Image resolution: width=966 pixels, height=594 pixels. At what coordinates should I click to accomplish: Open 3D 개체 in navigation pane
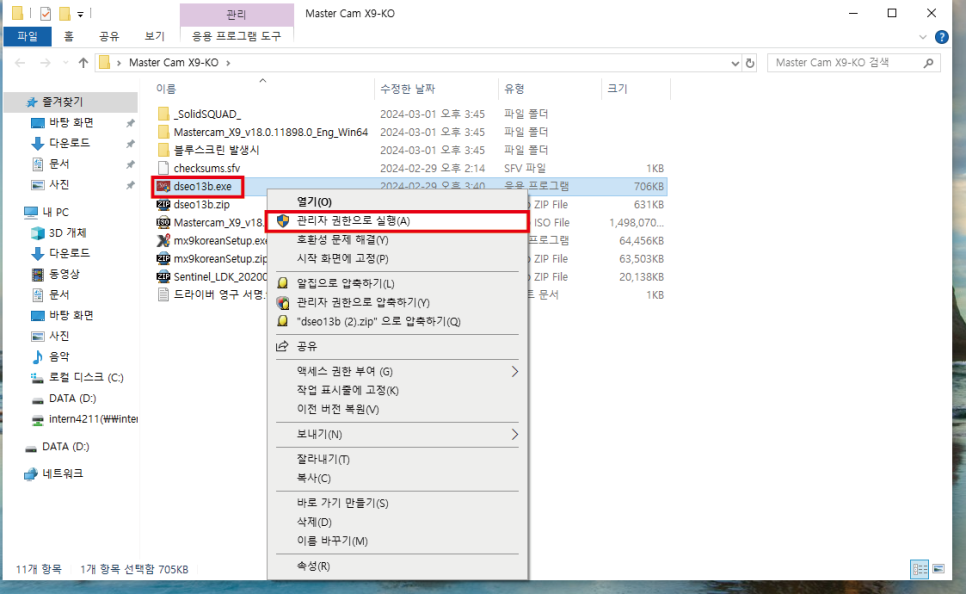(x=67, y=233)
